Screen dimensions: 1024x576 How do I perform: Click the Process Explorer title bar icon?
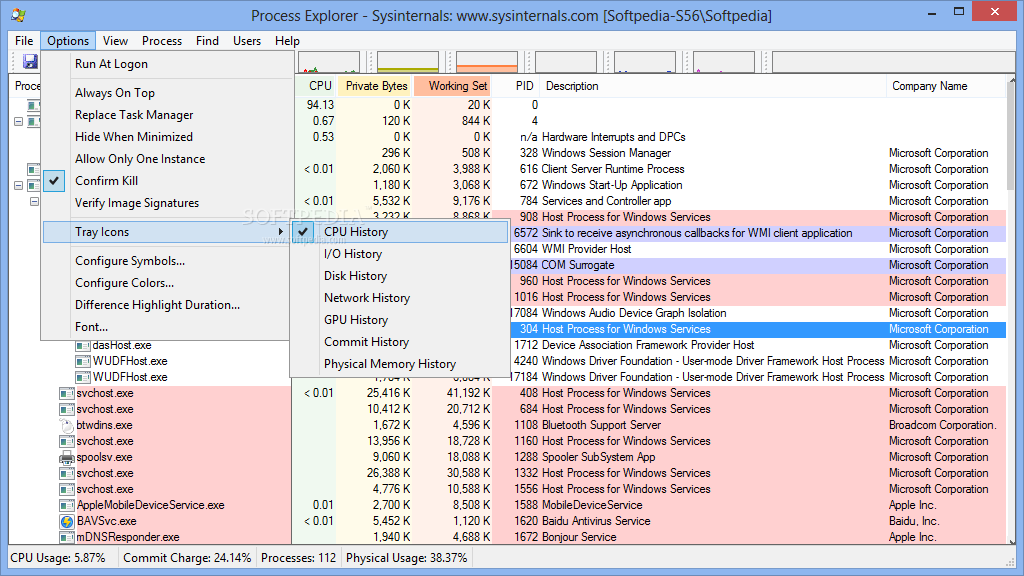pos(18,14)
